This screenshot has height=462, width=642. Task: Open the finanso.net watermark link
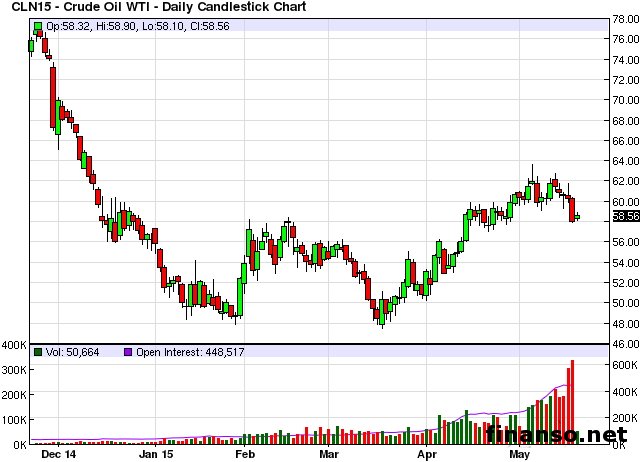pos(562,435)
